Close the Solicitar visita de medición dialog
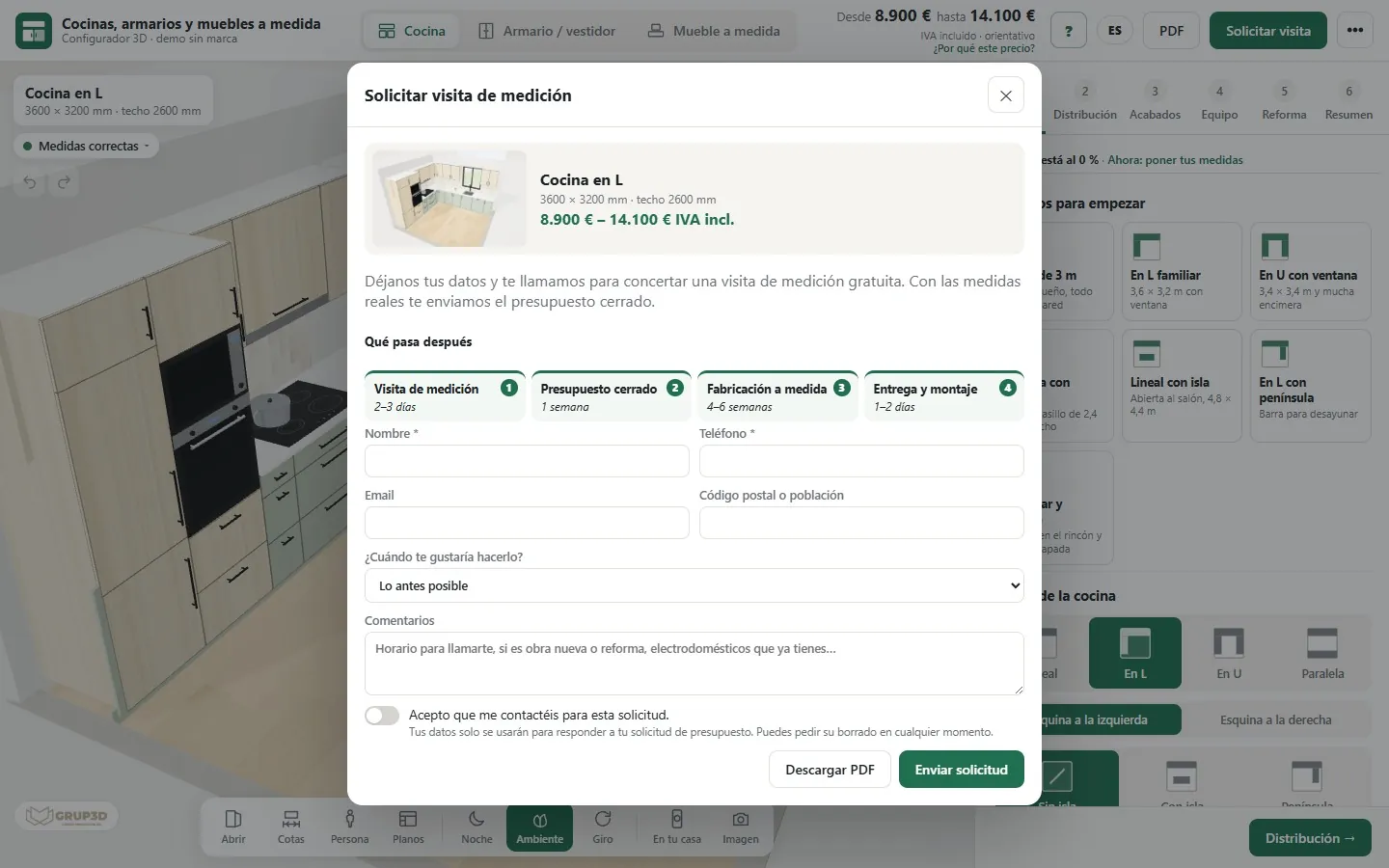This screenshot has height=868, width=1389. tap(1005, 95)
